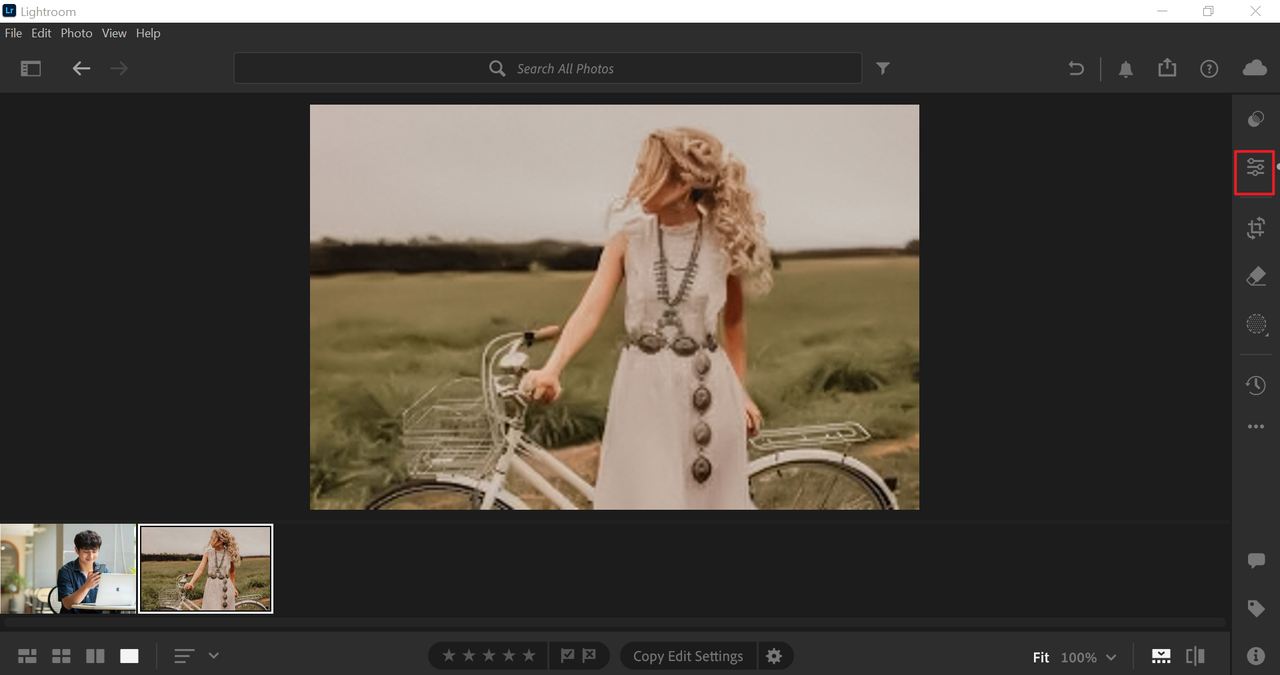Screen dimensions: 1280x675
Task: Set rating to one star
Action: click(x=449, y=656)
